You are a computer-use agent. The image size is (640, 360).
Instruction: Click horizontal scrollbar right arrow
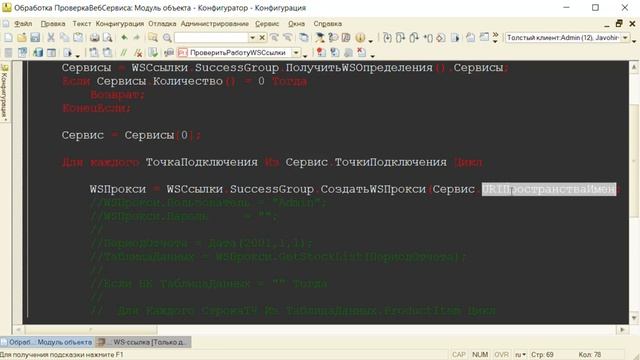click(x=622, y=329)
